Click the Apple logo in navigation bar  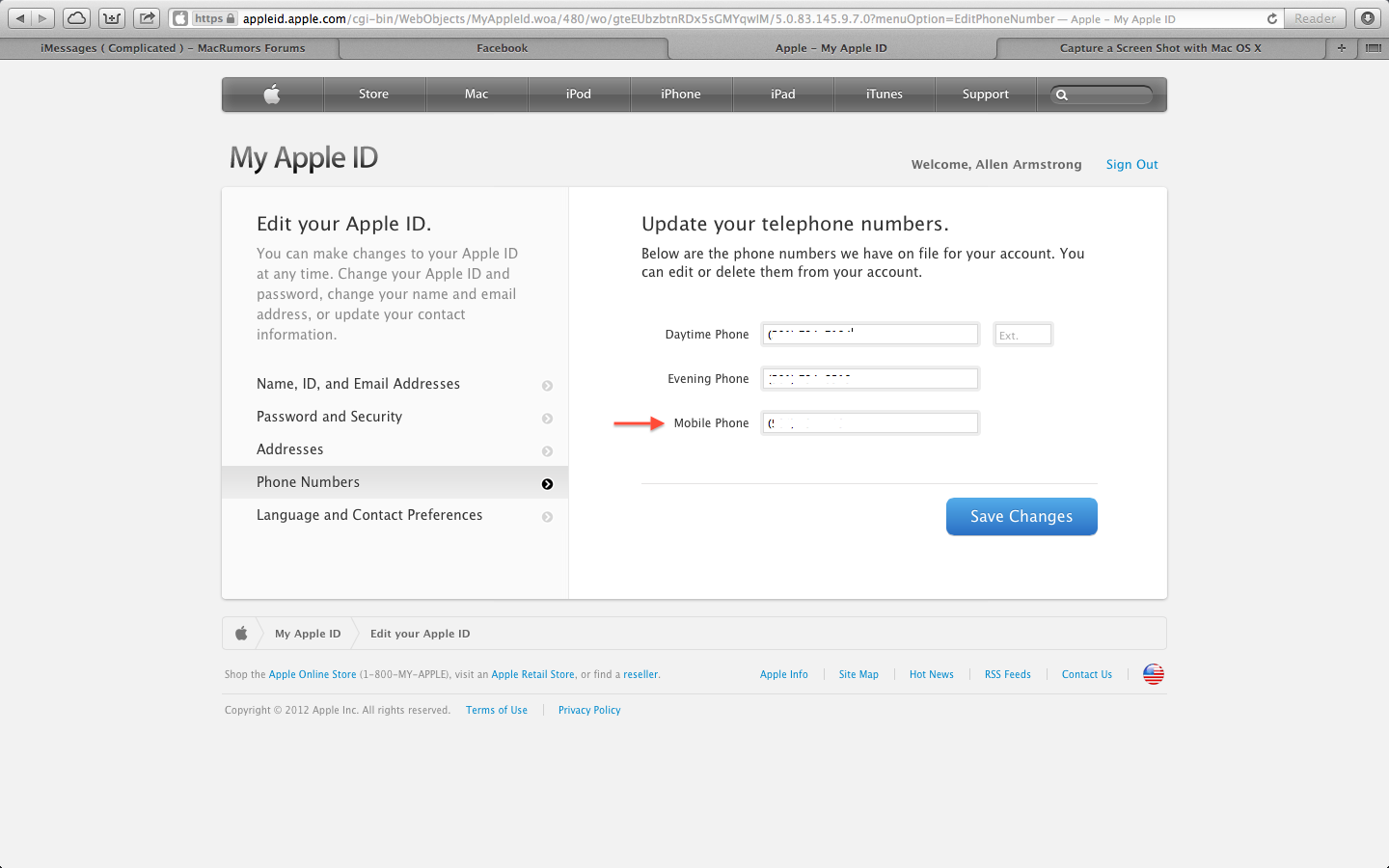tap(272, 94)
